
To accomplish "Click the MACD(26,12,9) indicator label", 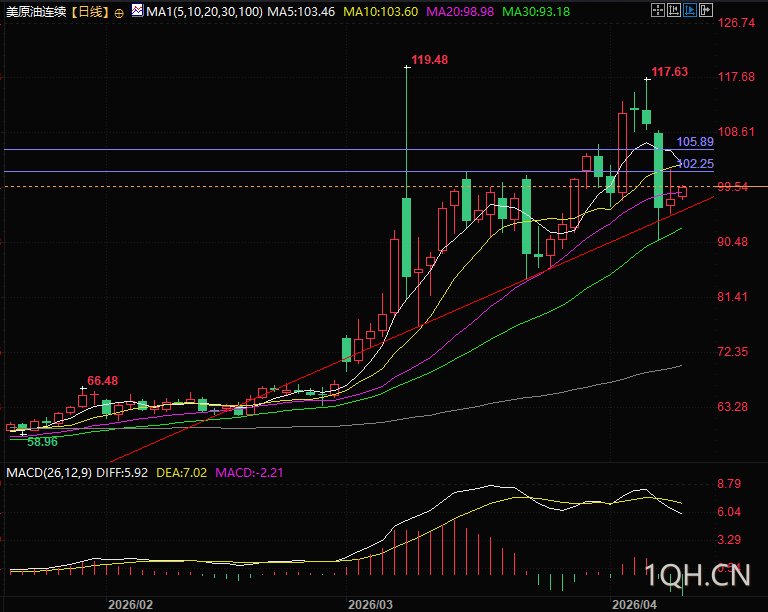I will (x=50, y=472).
